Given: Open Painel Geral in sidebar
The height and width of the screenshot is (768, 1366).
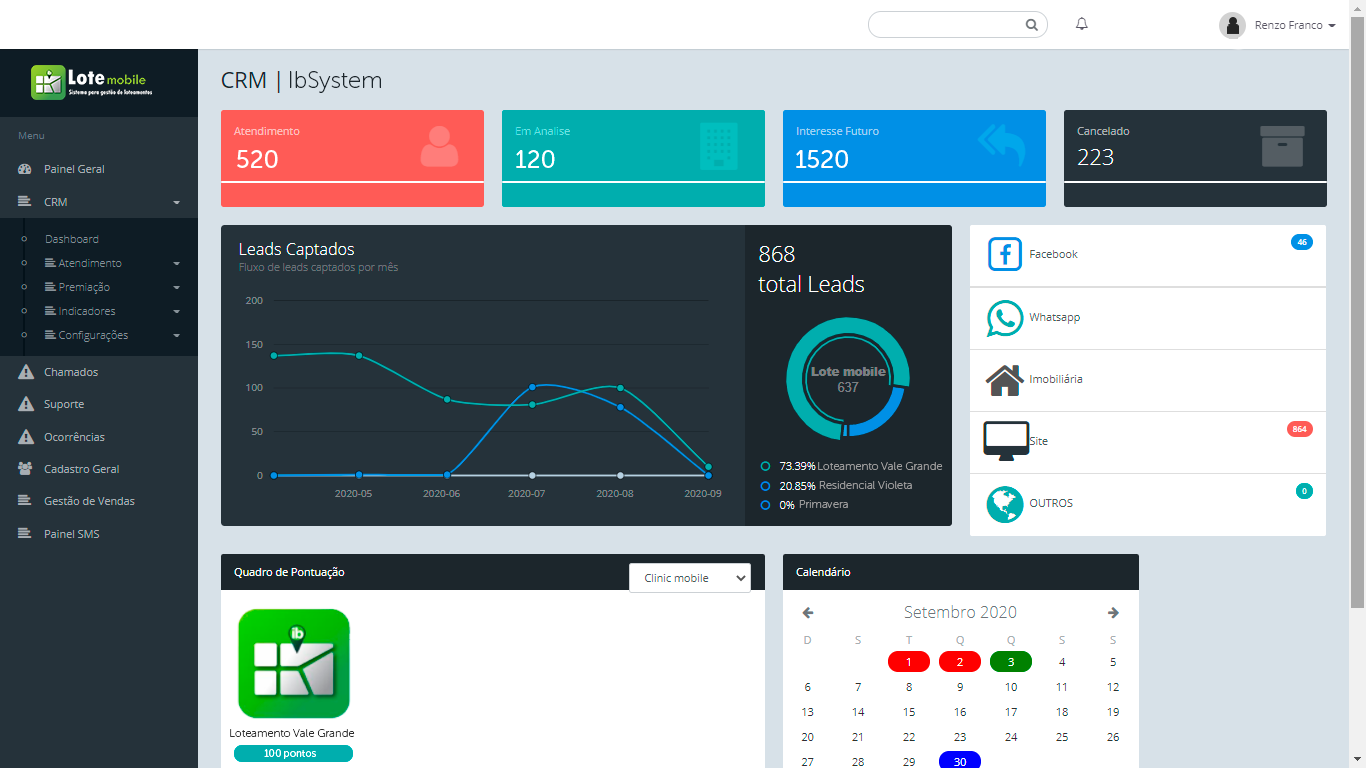Looking at the screenshot, I should 74,169.
